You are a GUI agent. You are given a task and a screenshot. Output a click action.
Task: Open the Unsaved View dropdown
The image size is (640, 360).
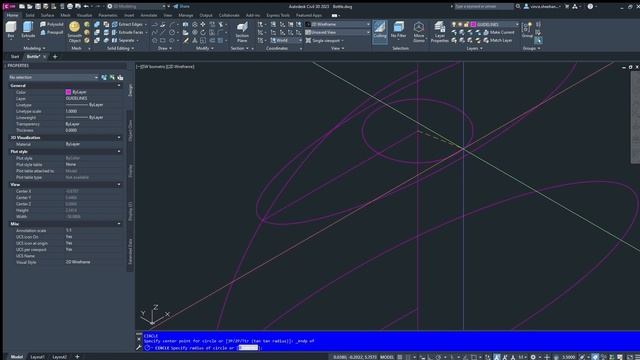click(x=338, y=32)
